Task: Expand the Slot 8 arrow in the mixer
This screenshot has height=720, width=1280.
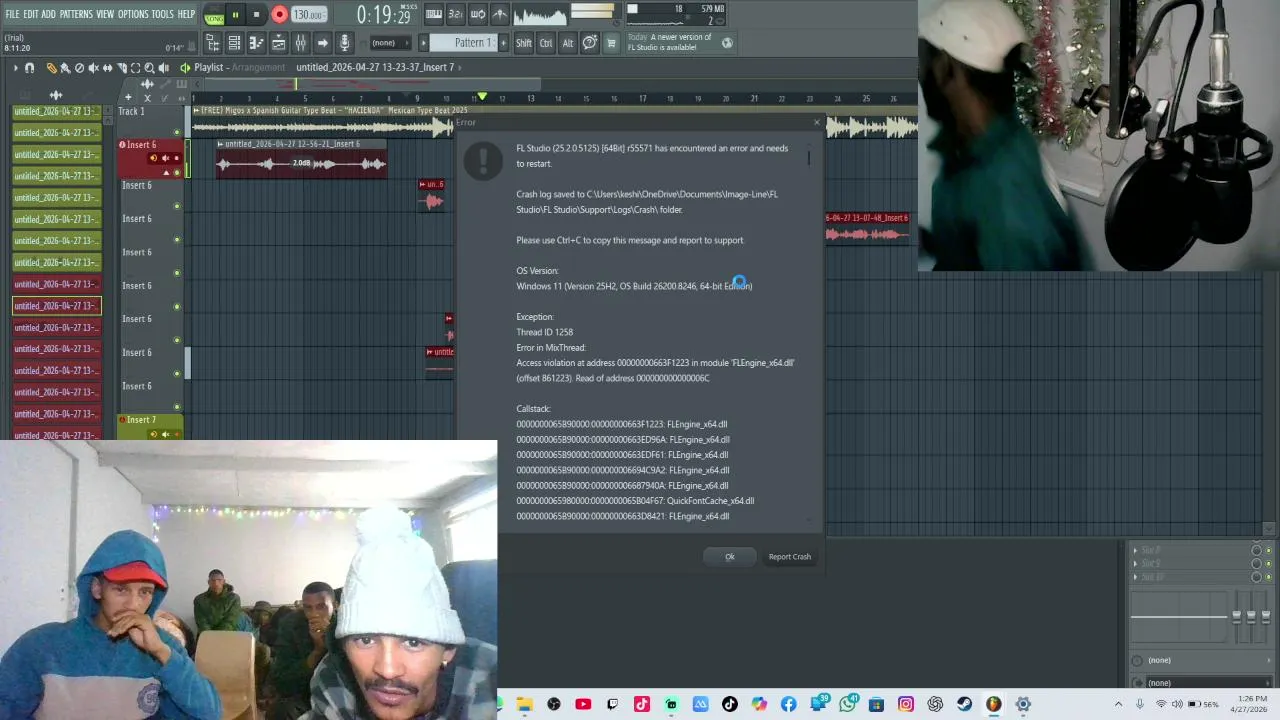Action: click(1135, 550)
